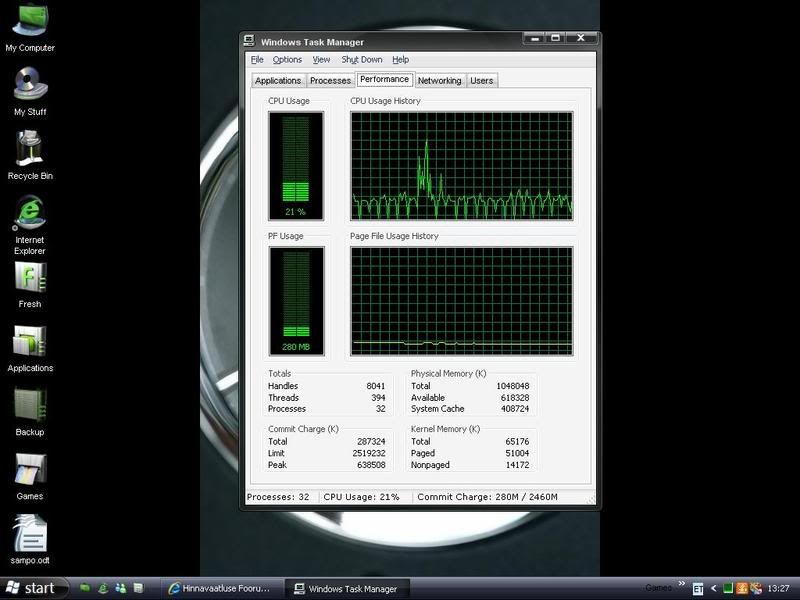Click the ET language indicator in the taskbar
800x600 pixels.
697,589
